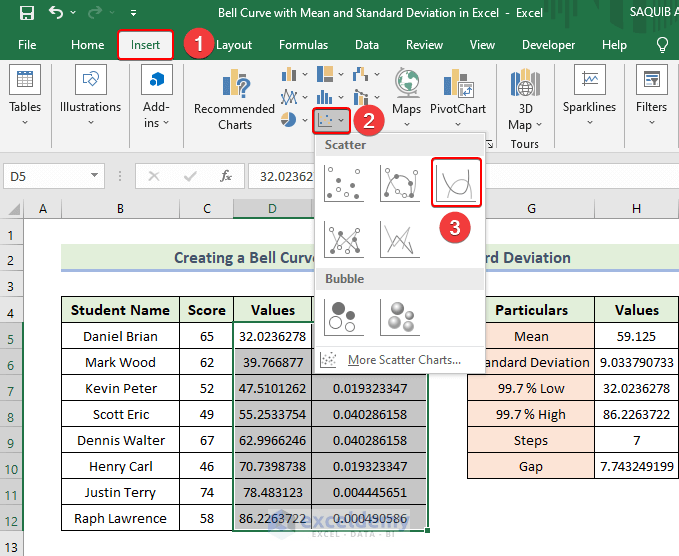Switch to the View tab
The image size is (679, 556).
[482, 45]
